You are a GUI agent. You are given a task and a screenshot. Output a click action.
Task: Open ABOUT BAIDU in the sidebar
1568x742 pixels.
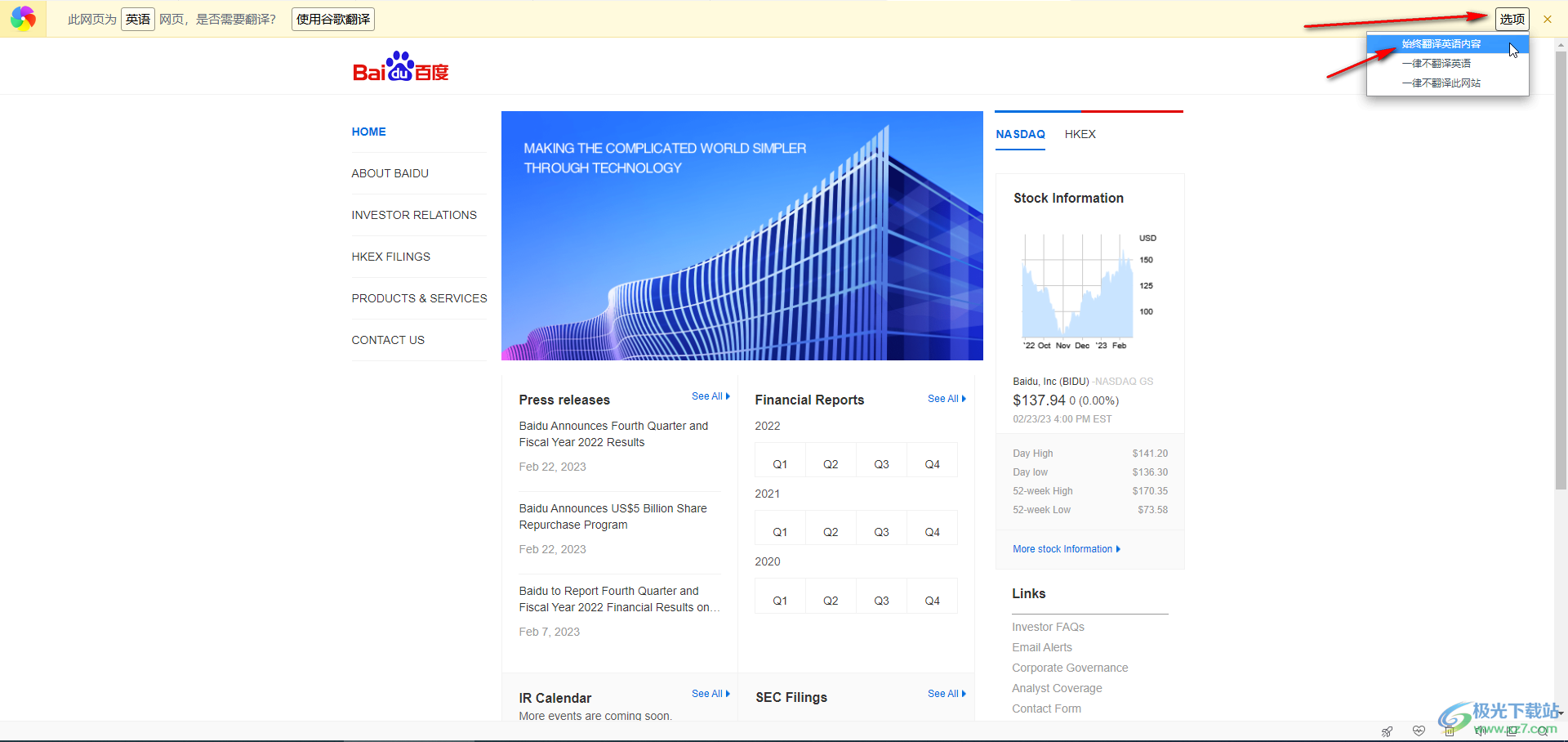pyautogui.click(x=390, y=173)
